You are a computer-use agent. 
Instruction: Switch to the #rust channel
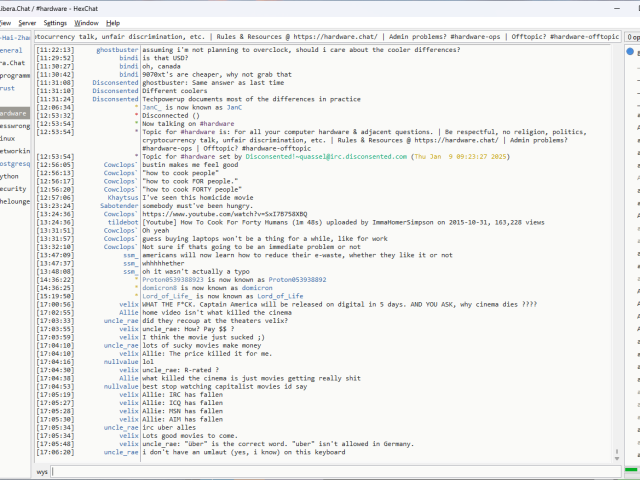(9, 88)
